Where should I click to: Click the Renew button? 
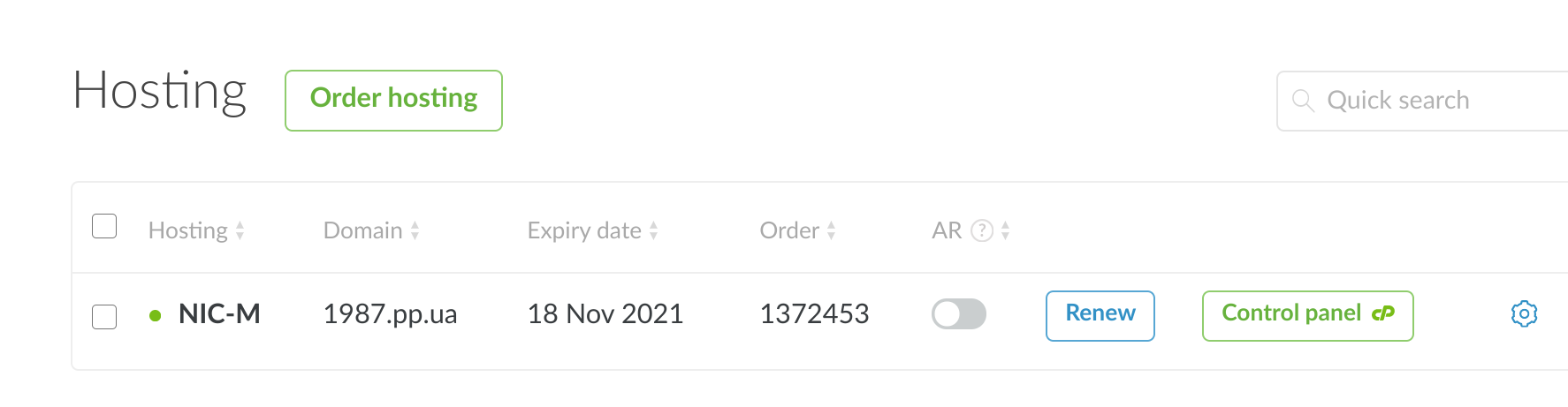click(x=1100, y=315)
